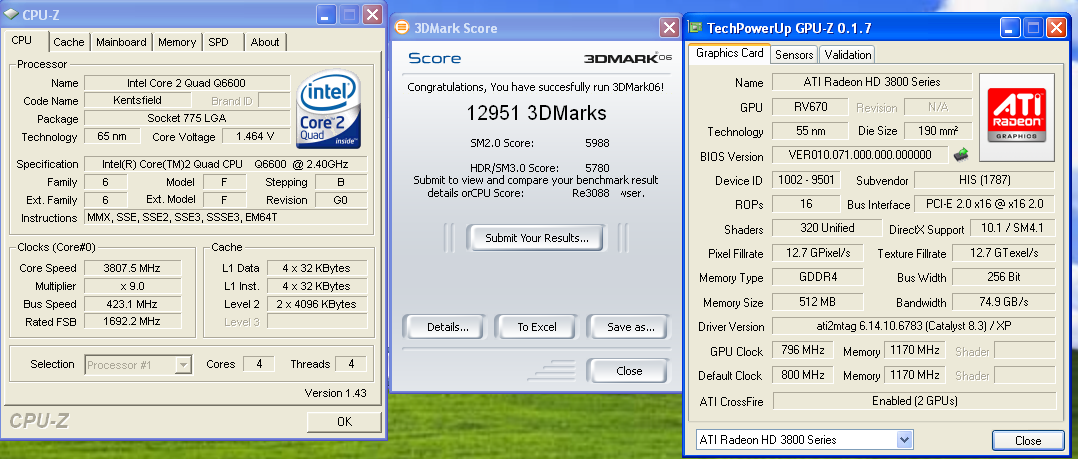Click the HDR/SM3.0 Score value 5780
Image resolution: width=1078 pixels, height=460 pixels.
tap(596, 168)
